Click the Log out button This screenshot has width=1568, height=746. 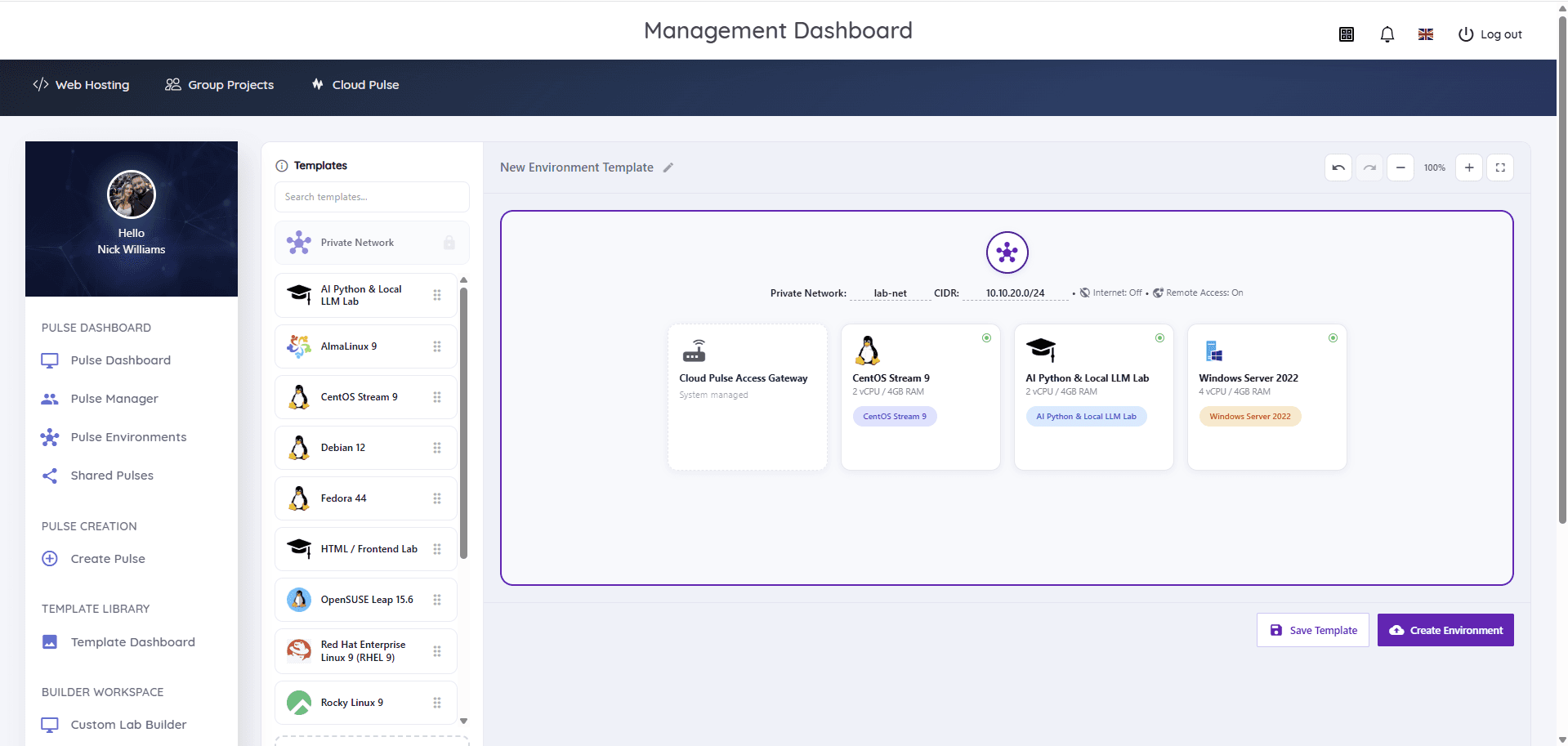pyautogui.click(x=1490, y=34)
